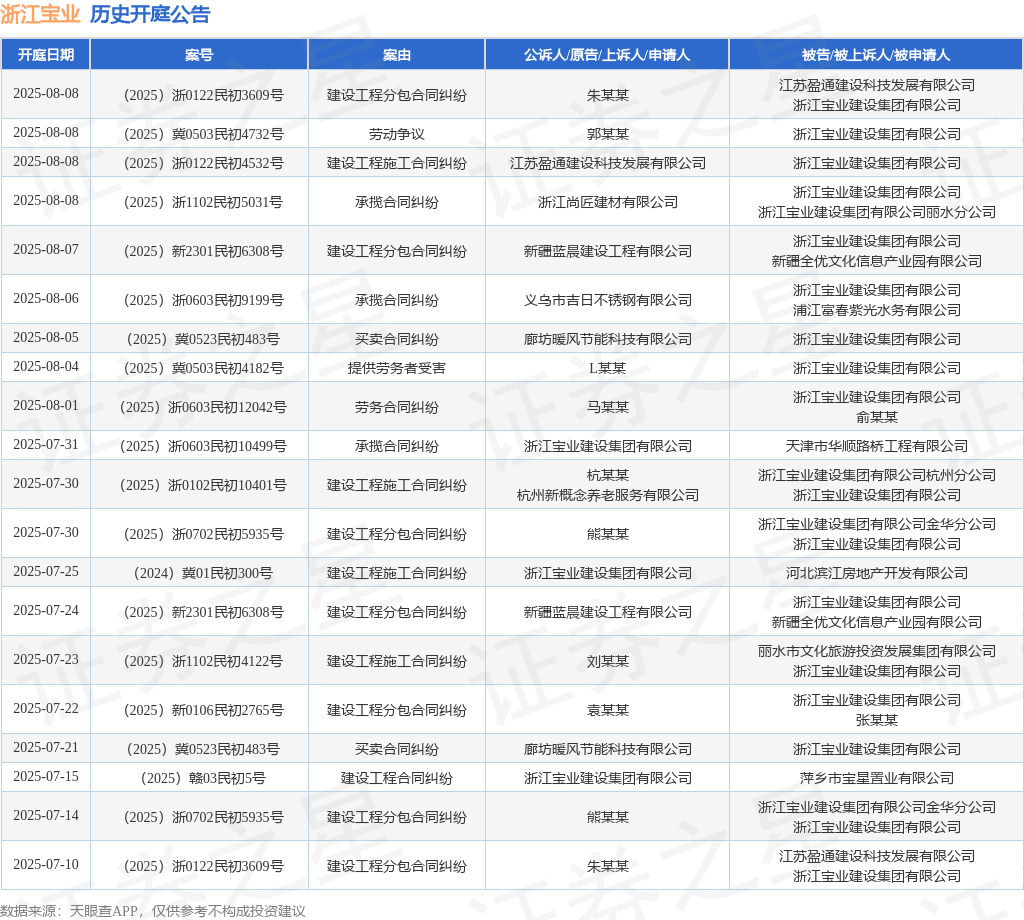Click the 浙江宝业 title text
The image size is (1024, 920).
point(40,14)
